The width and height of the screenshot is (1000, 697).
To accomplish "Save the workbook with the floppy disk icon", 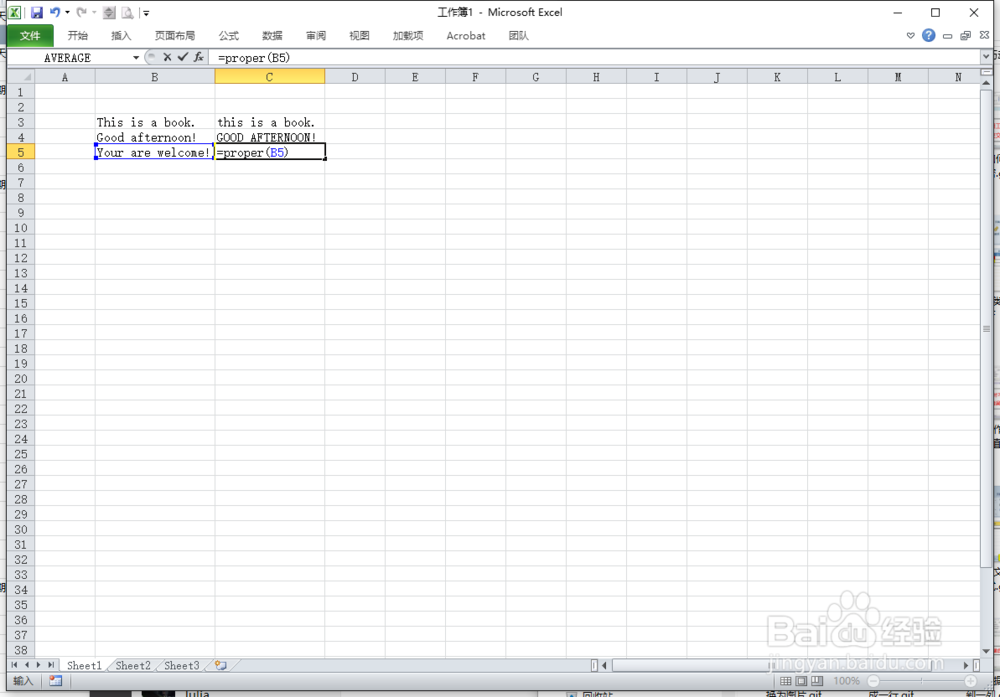I will tap(37, 12).
